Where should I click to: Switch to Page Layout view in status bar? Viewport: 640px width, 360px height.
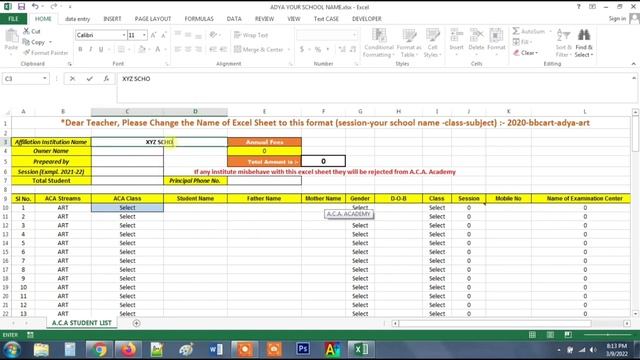(550, 335)
